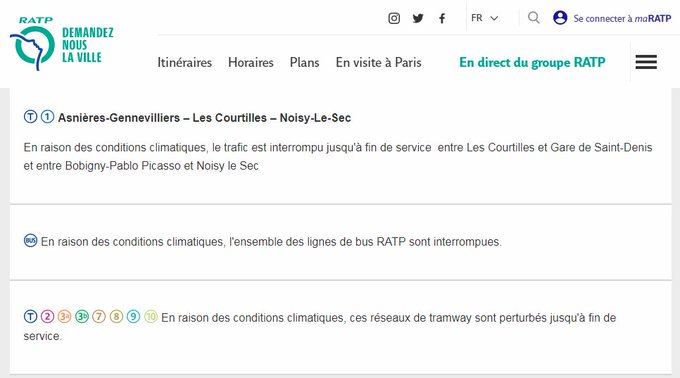
Task: Click tramway line 7 badge
Action: 99,316
